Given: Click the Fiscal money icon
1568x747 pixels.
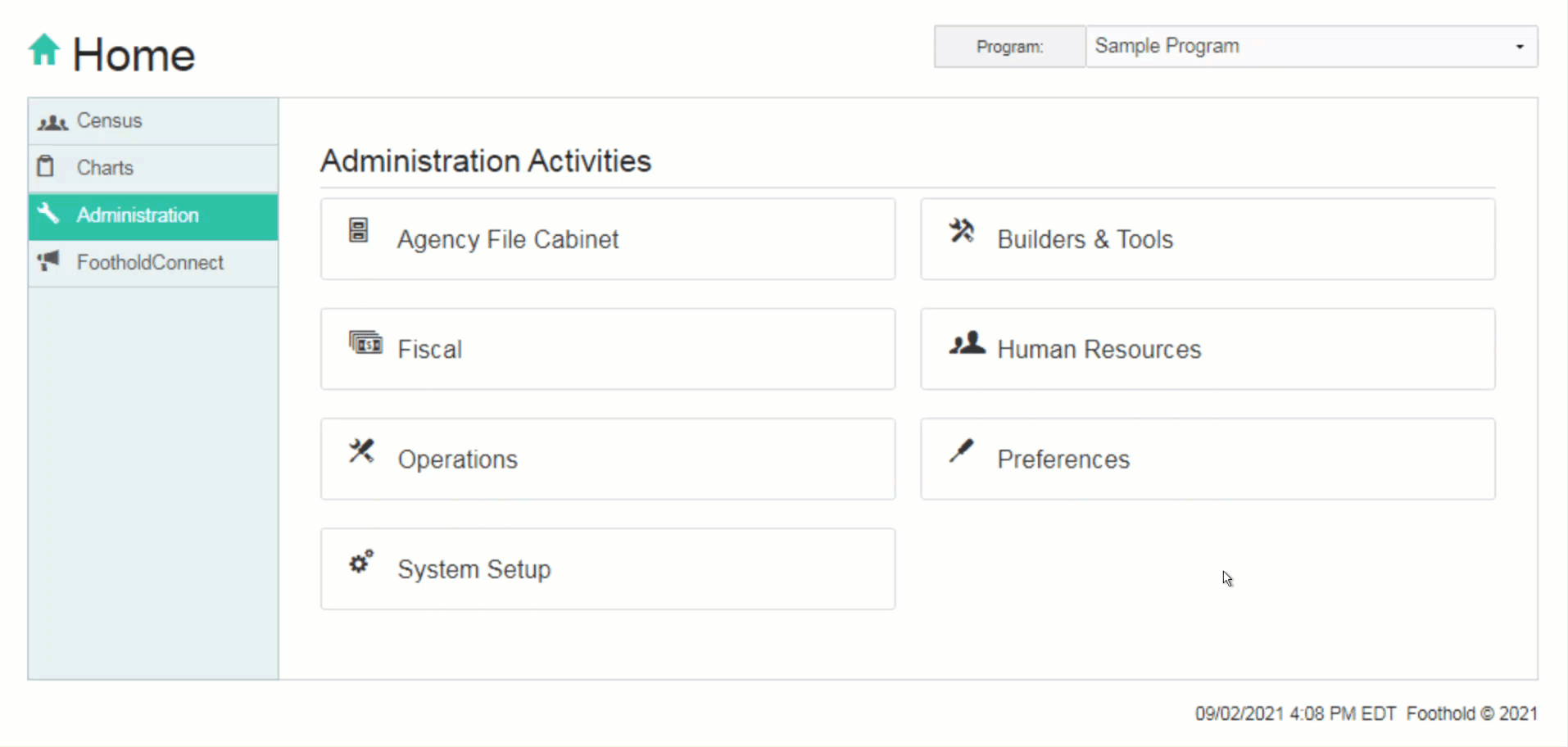Looking at the screenshot, I should pyautogui.click(x=365, y=342).
